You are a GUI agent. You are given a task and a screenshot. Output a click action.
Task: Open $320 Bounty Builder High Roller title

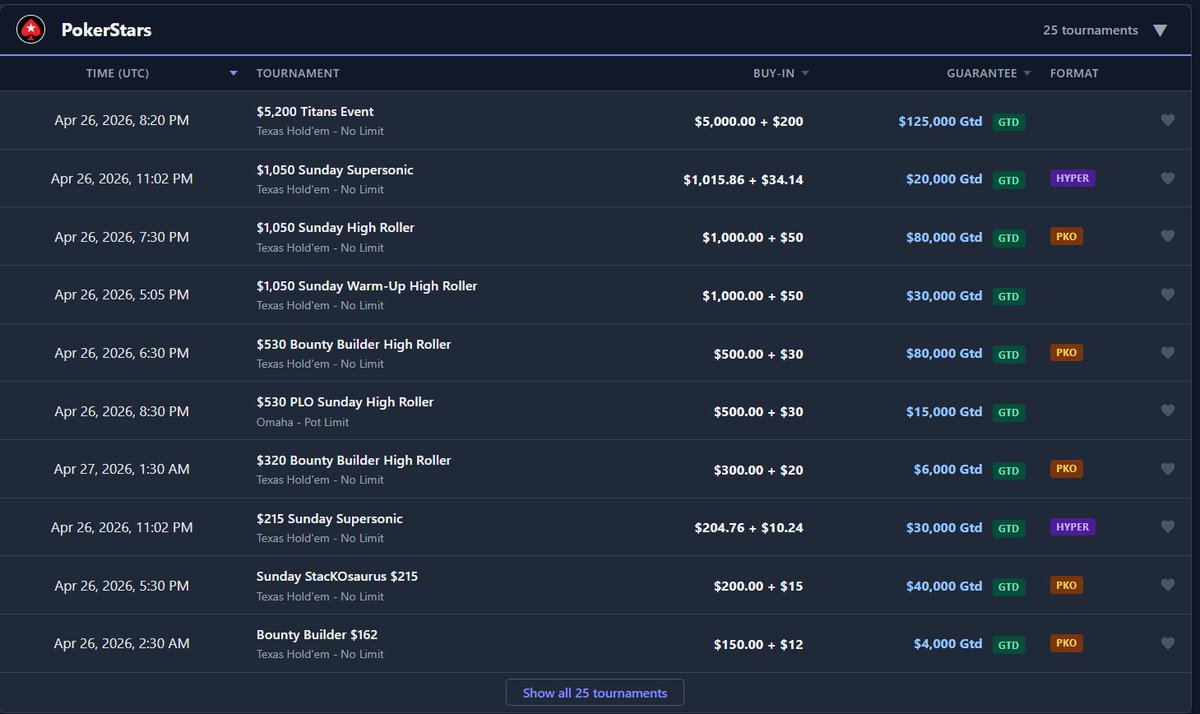pyautogui.click(x=354, y=460)
